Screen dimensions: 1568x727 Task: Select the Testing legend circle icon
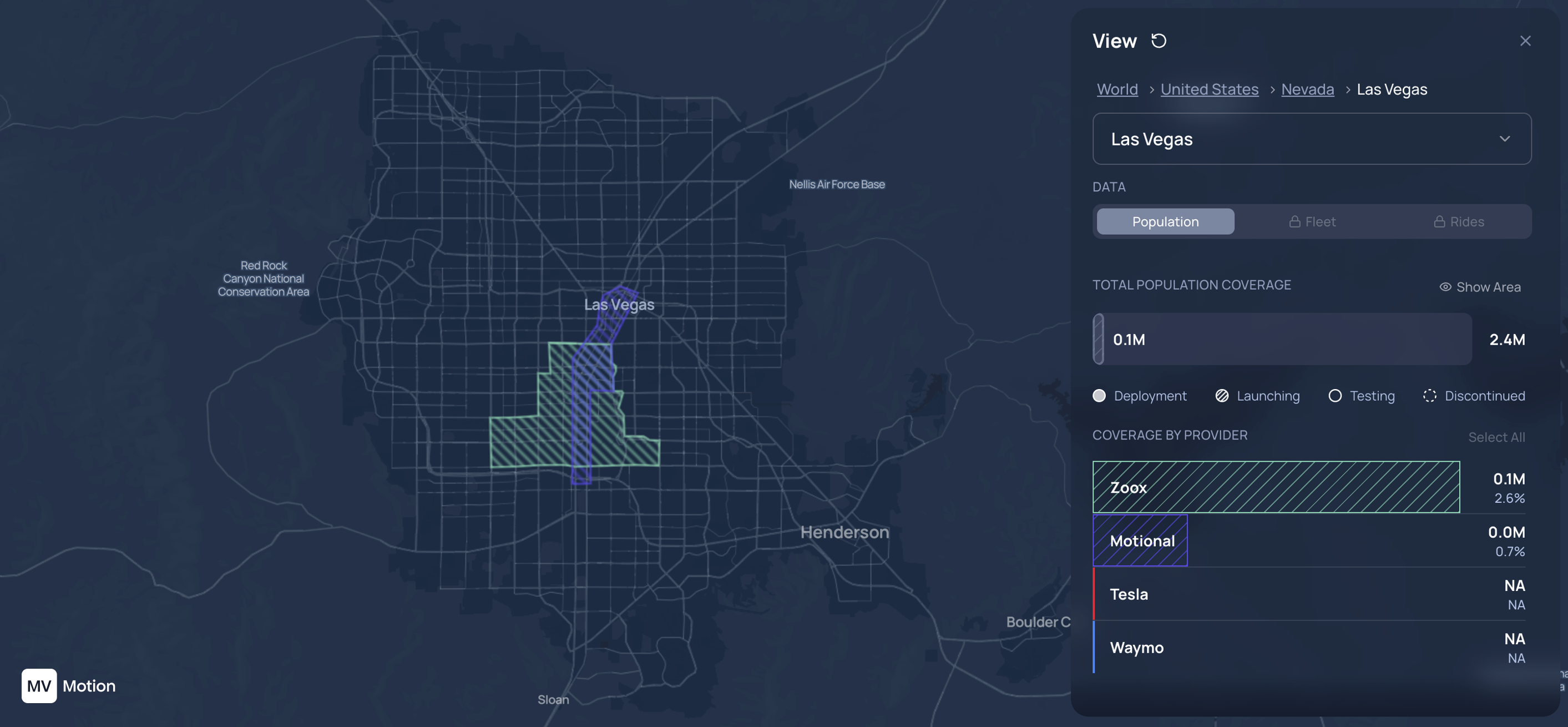[x=1336, y=396]
